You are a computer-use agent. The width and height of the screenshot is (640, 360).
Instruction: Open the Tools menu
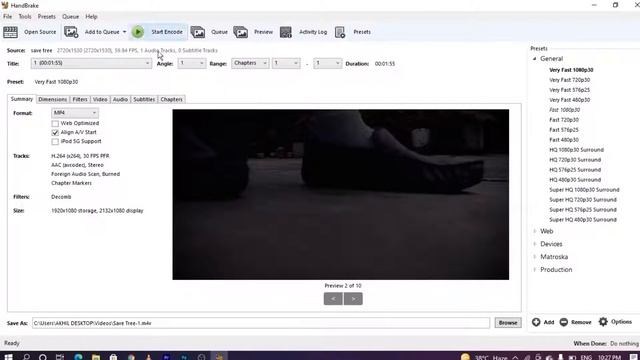click(25, 17)
